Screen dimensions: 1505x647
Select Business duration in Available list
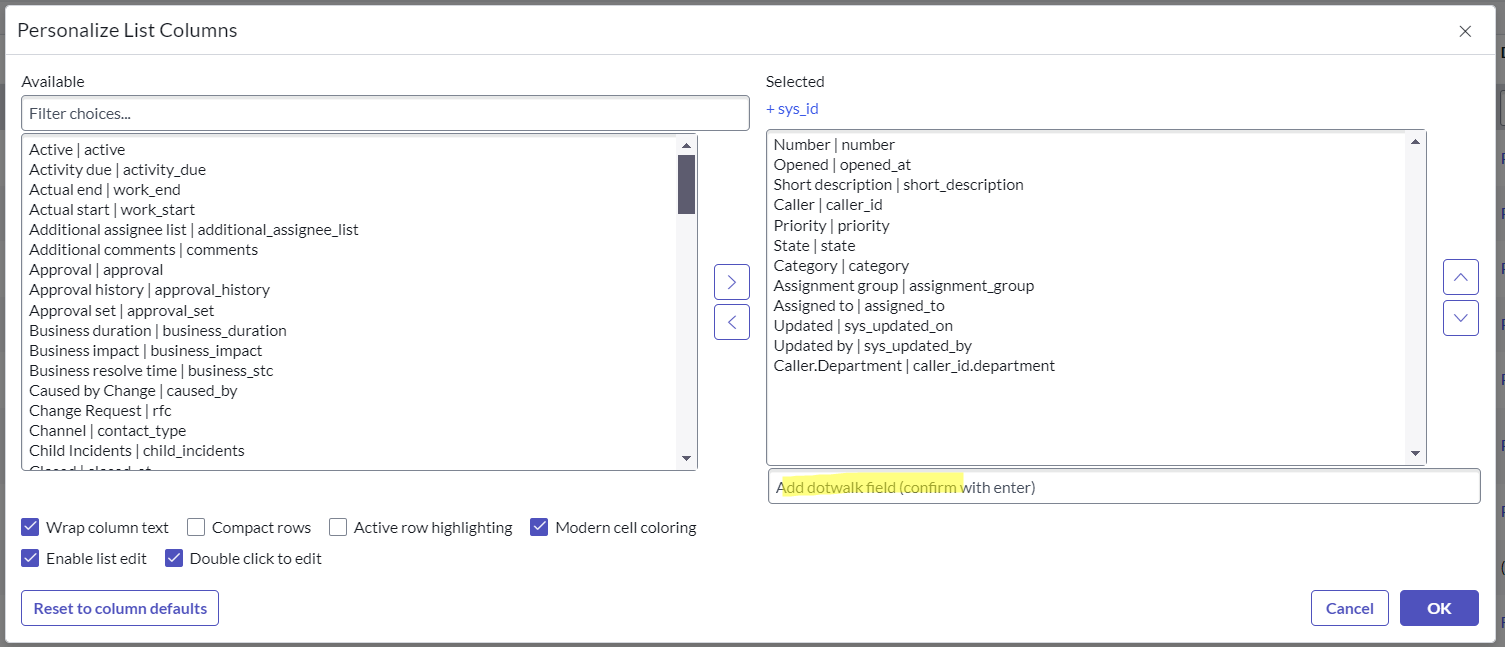click(x=158, y=330)
